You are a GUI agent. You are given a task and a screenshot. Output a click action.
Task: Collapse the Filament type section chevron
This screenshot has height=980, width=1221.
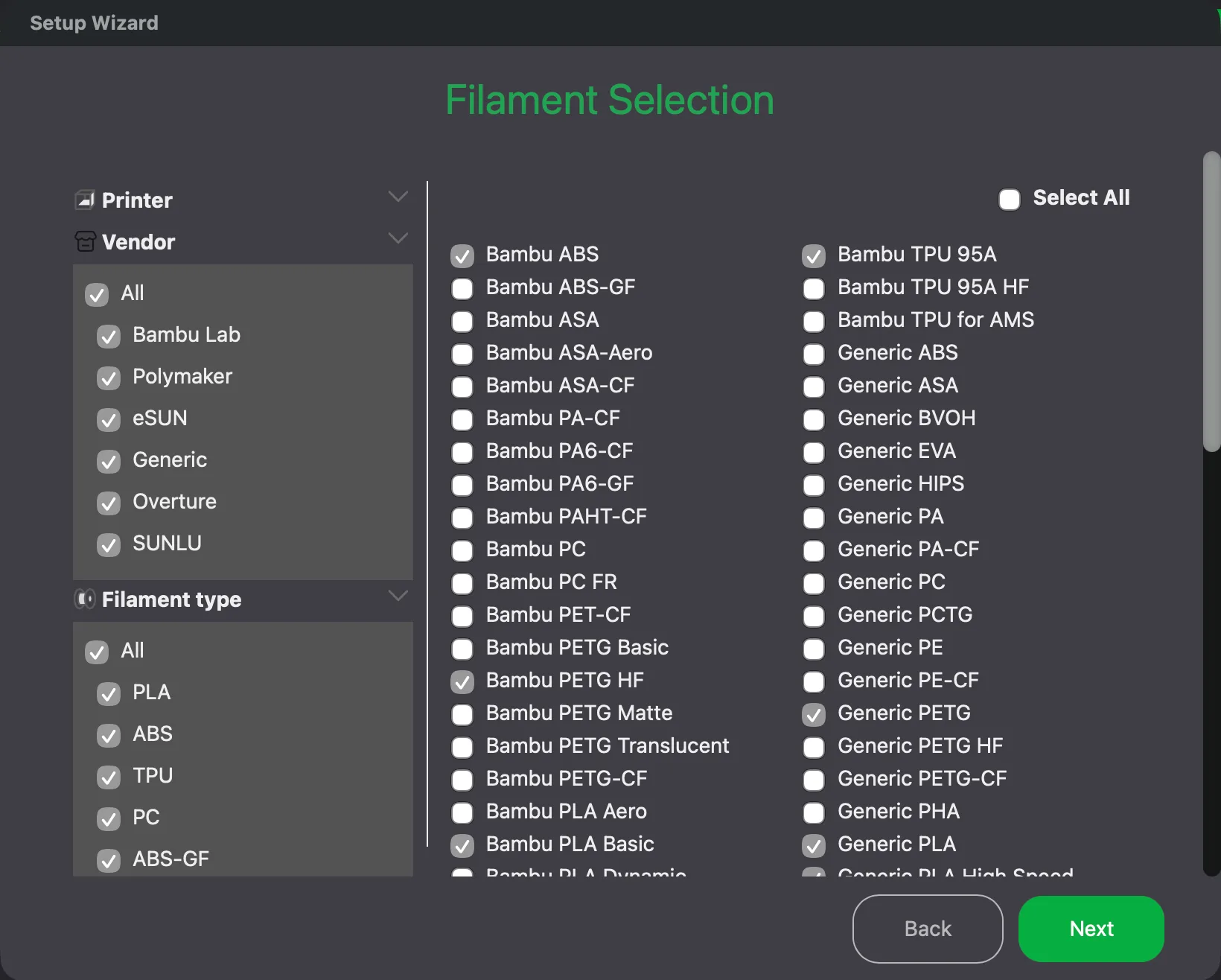tap(398, 596)
